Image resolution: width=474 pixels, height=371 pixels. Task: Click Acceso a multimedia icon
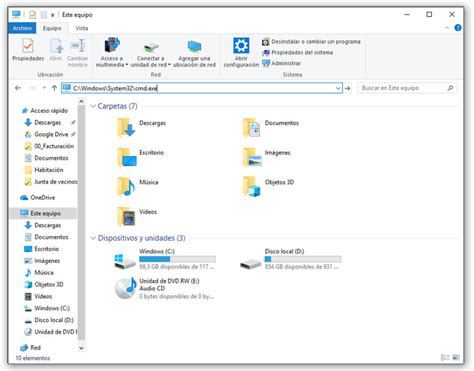tap(112, 45)
